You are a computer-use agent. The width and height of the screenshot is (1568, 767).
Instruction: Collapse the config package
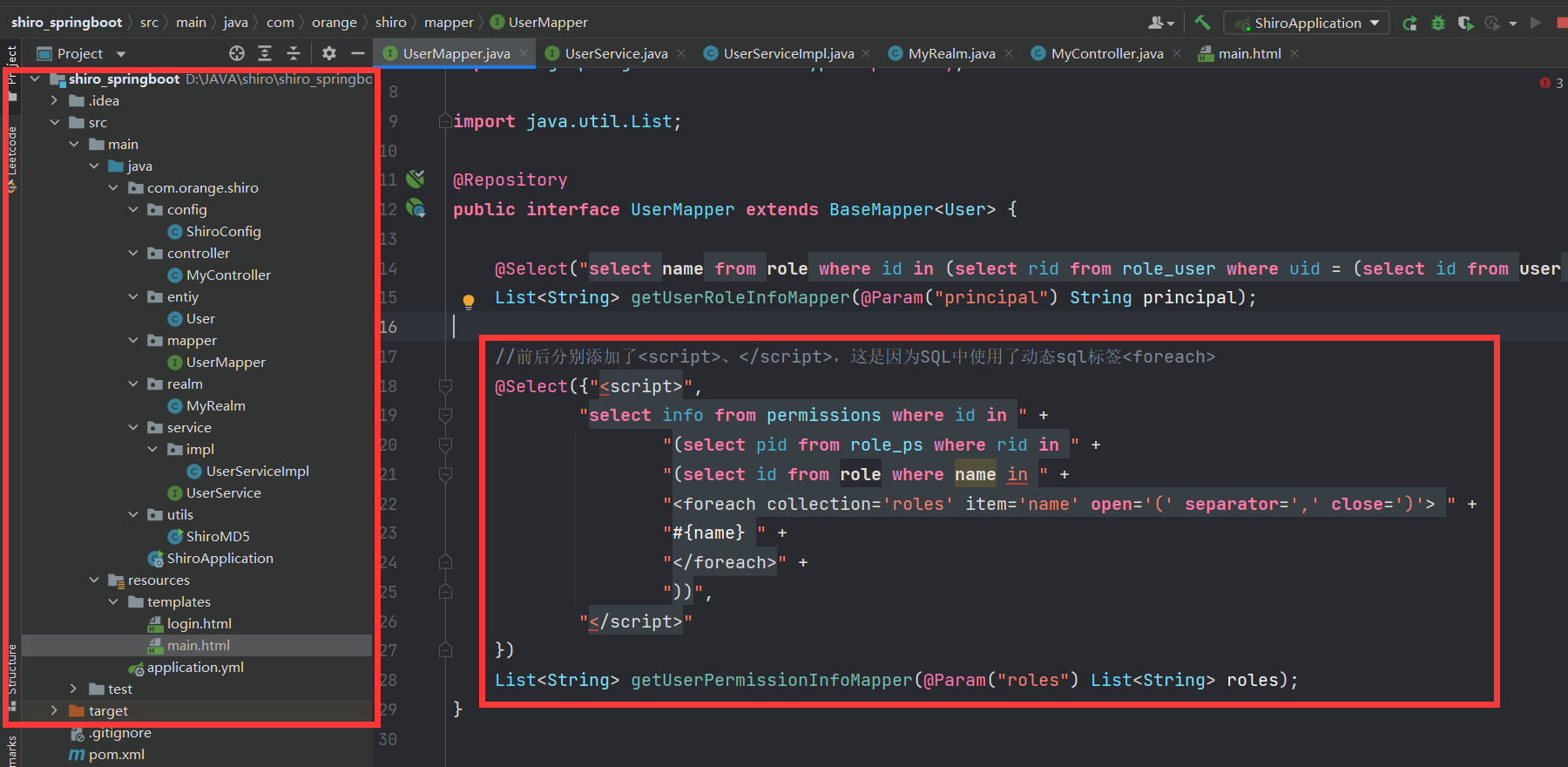point(133,210)
